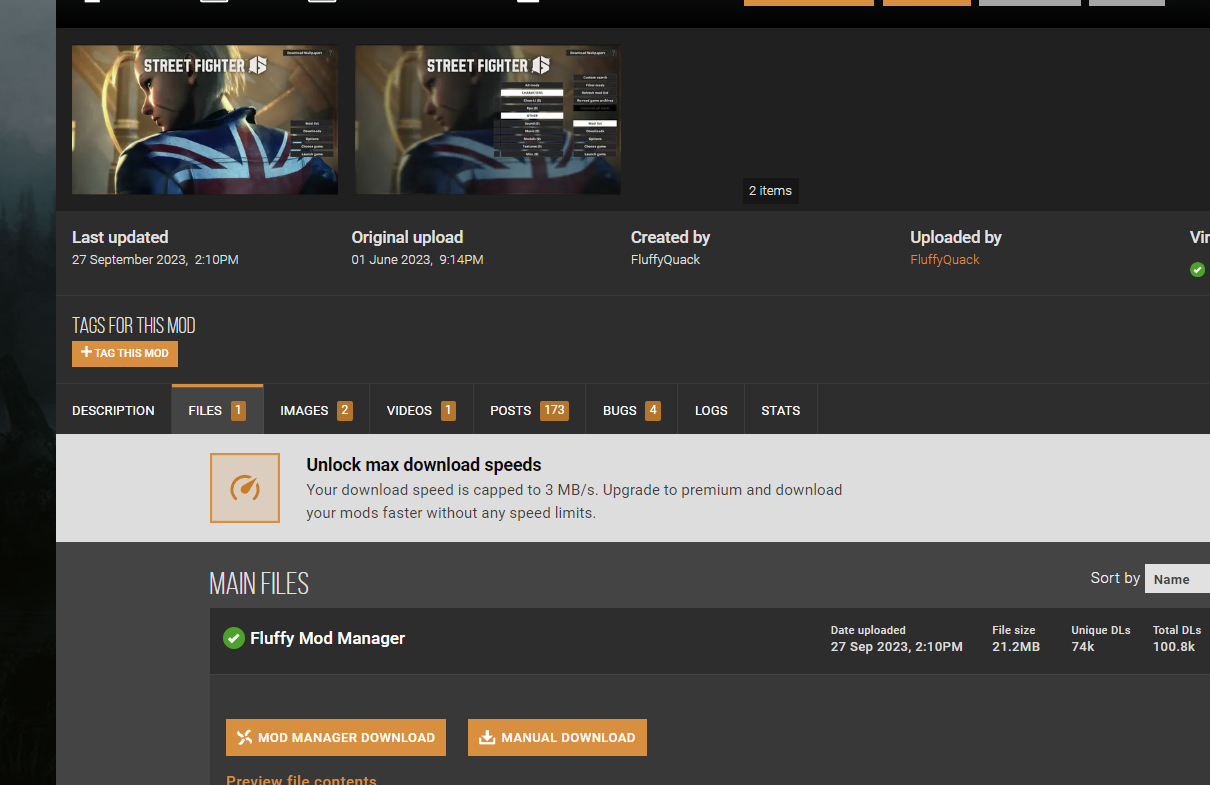Click Tag This Mod button
The height and width of the screenshot is (785, 1210).
[x=125, y=353]
